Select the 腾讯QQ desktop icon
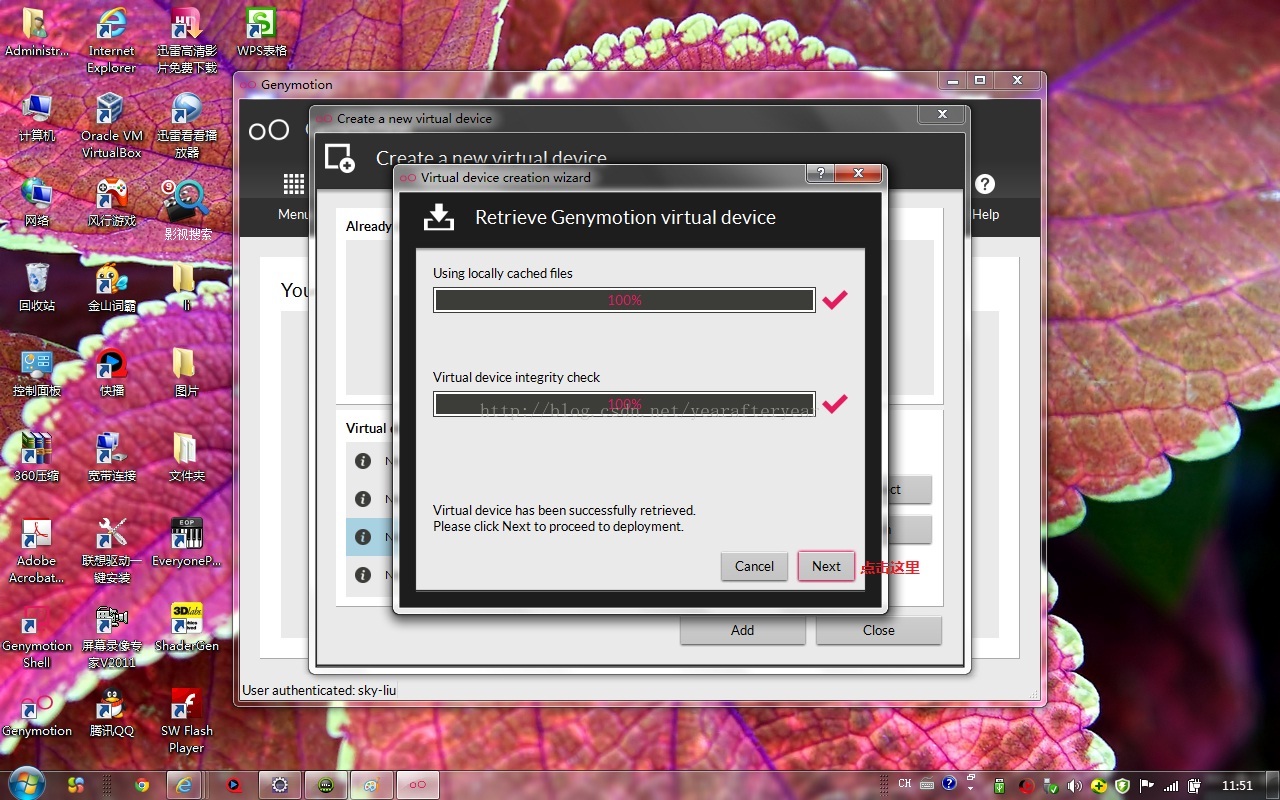1280x800 pixels. (x=111, y=713)
